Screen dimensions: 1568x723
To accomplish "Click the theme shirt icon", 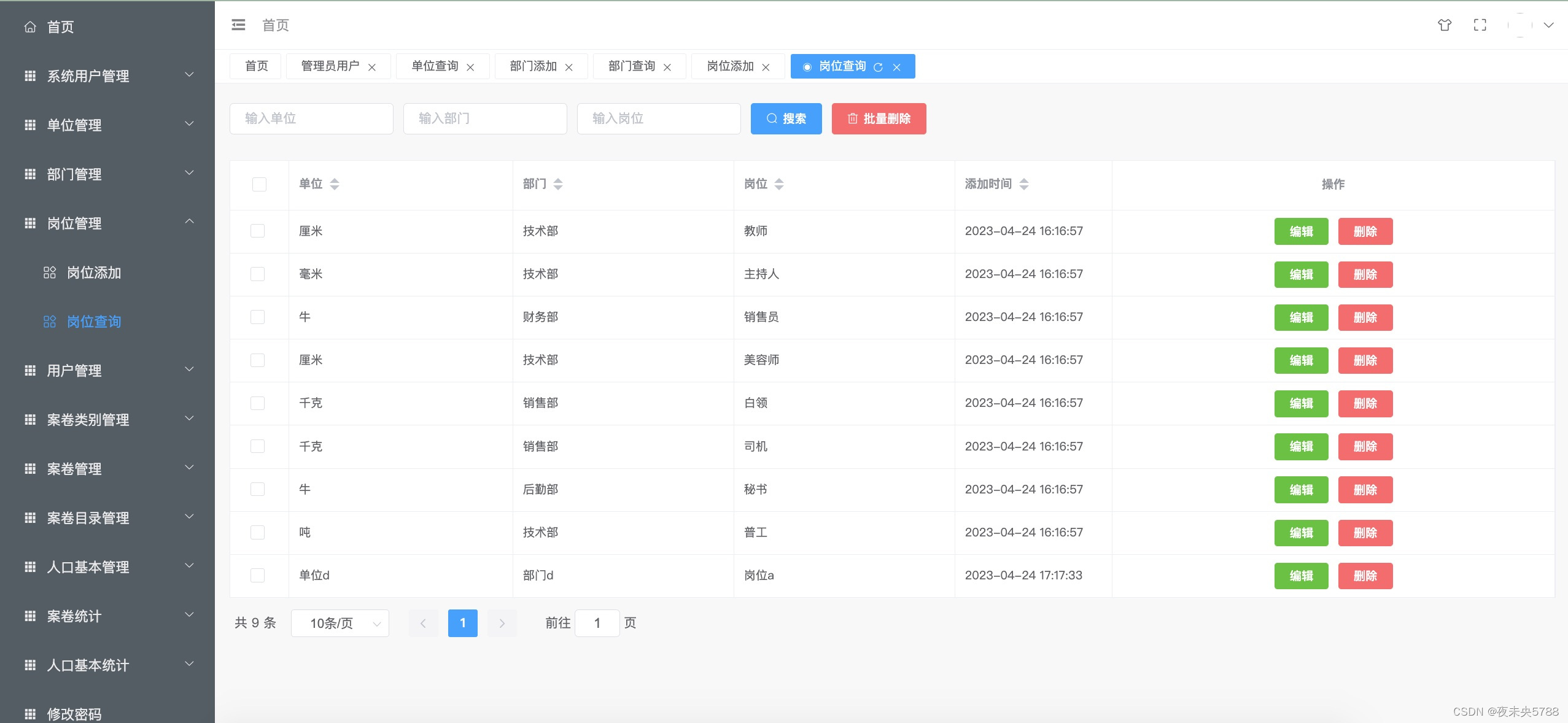I will tap(1445, 25).
